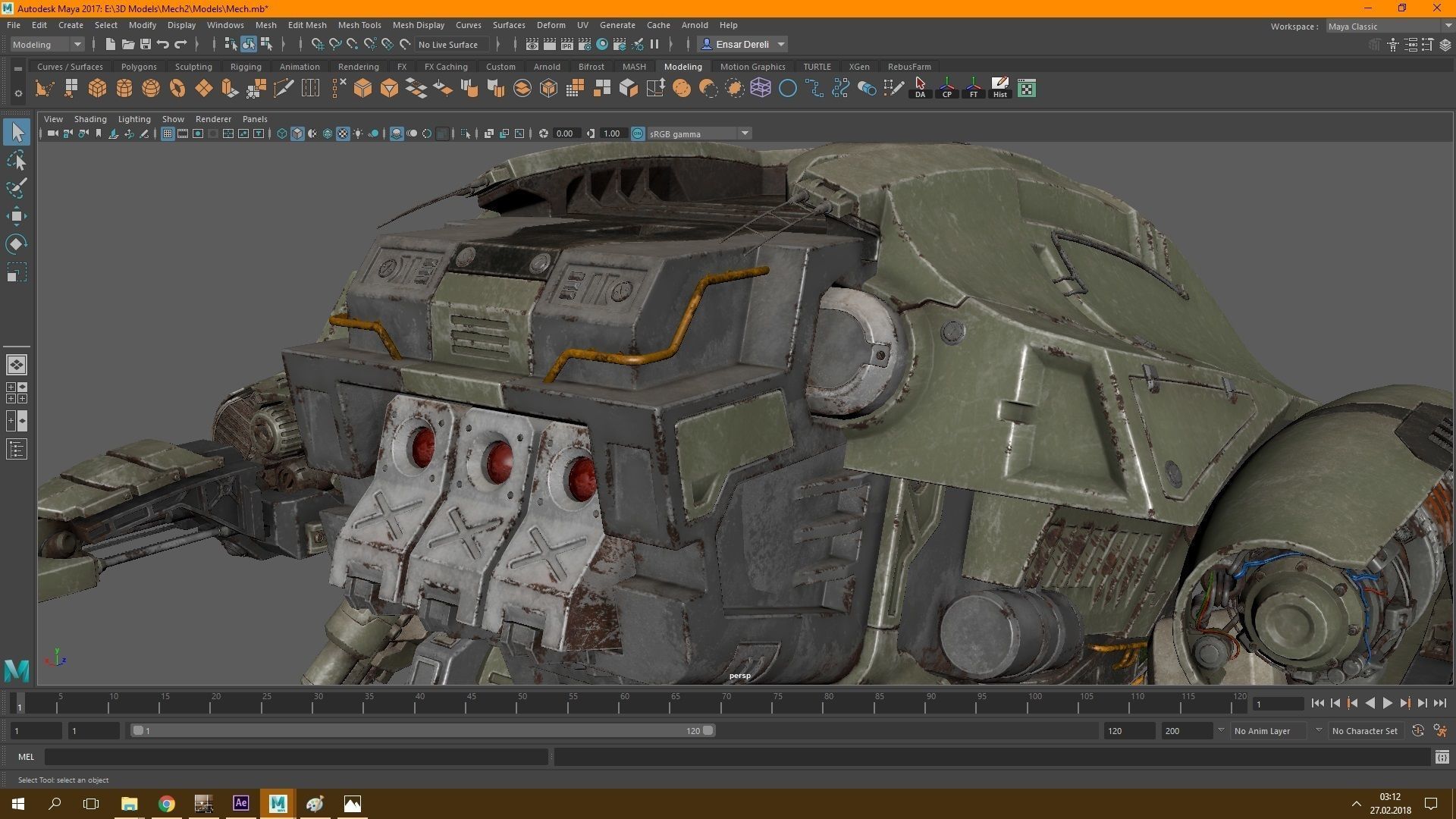Image resolution: width=1456 pixels, height=819 pixels.
Task: Create a polygon cylinder from shelf
Action: click(x=124, y=89)
